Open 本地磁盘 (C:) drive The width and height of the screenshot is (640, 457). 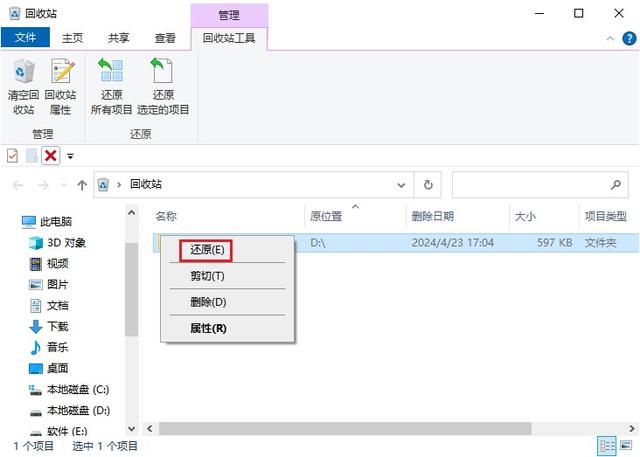pyautogui.click(x=69, y=390)
